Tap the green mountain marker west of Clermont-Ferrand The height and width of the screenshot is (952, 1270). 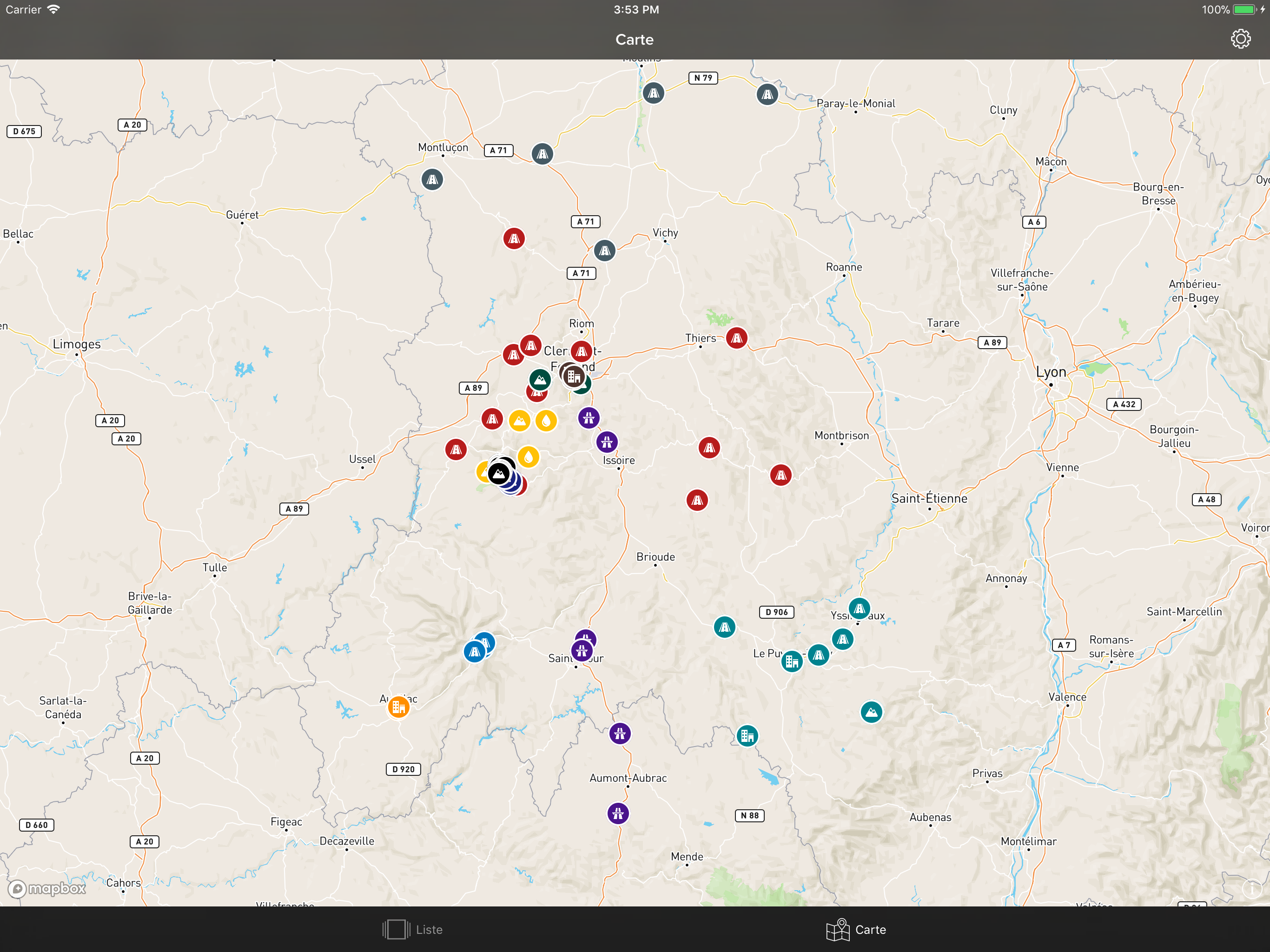point(540,379)
